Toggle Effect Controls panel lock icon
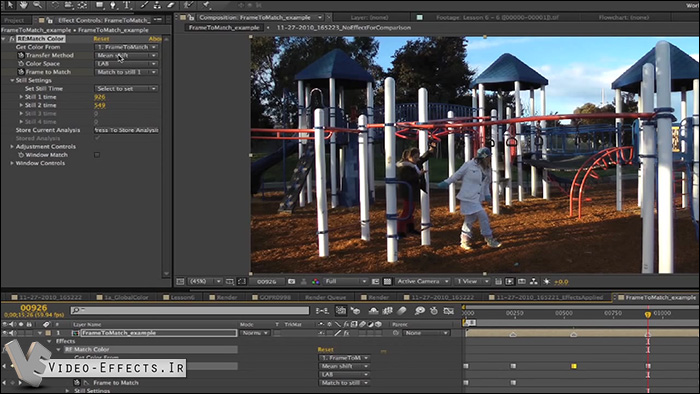700x394 pixels. (50, 20)
